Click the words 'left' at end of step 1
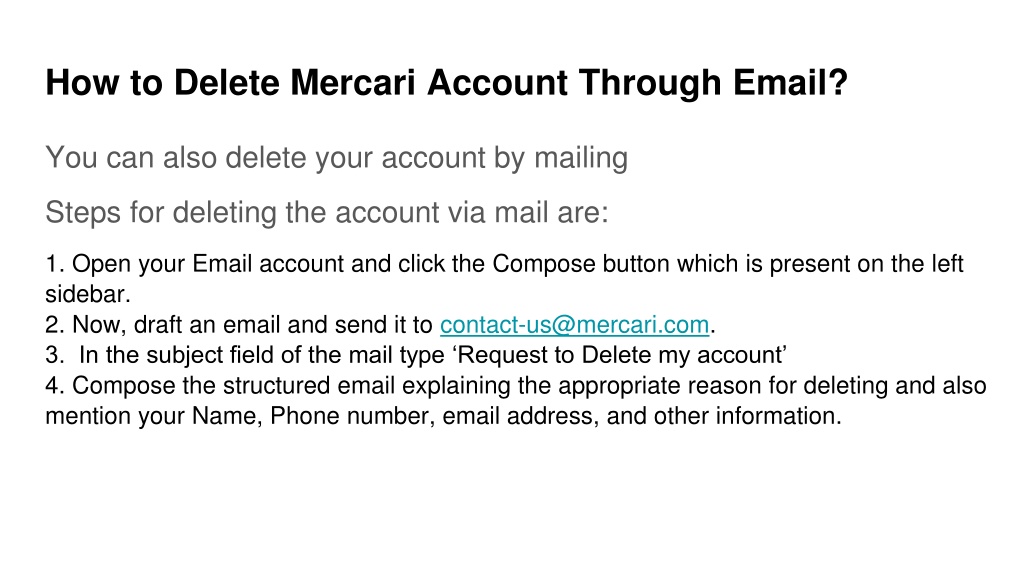The height and width of the screenshot is (576, 1024). tap(944, 264)
